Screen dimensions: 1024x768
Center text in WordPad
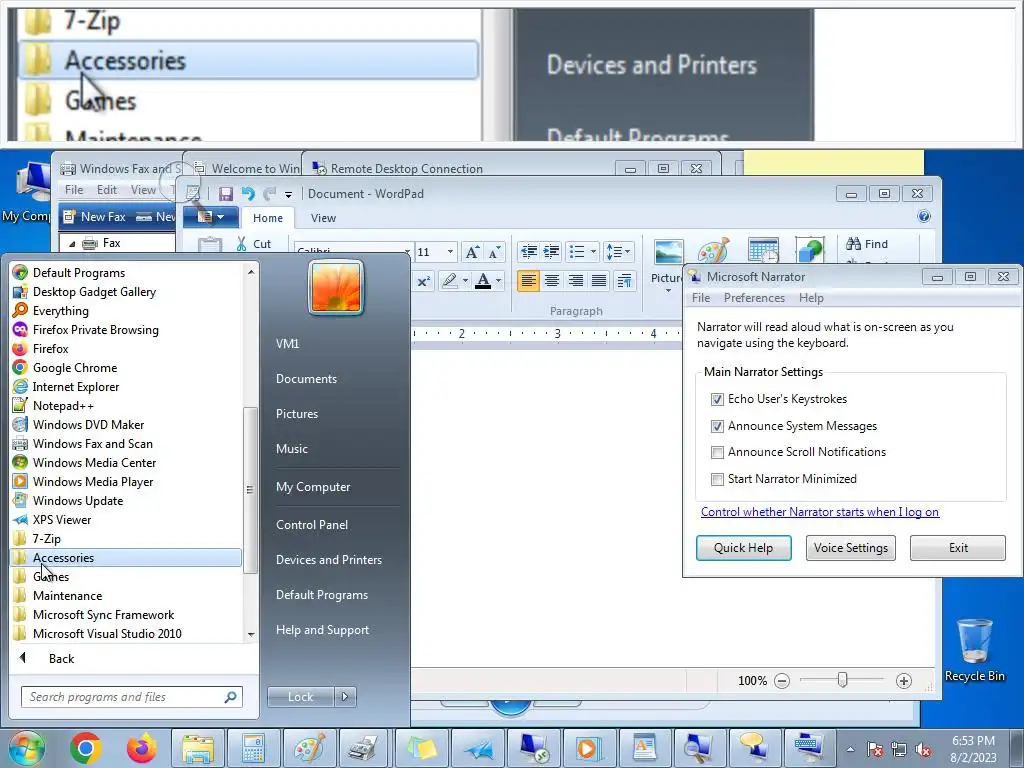click(x=552, y=281)
